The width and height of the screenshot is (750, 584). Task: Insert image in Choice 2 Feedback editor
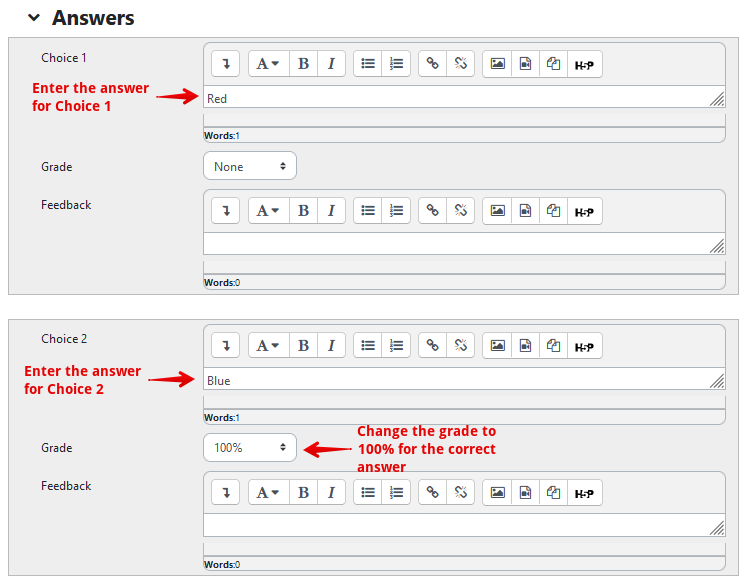tap(497, 493)
